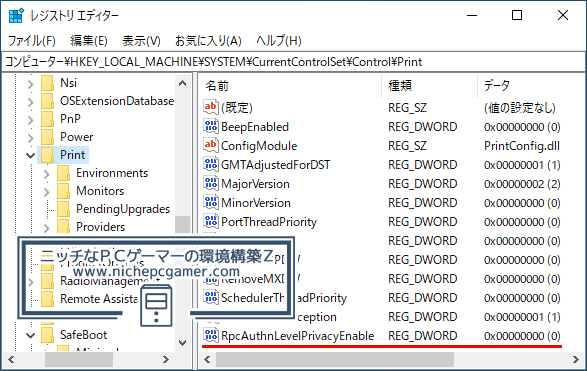The height and width of the screenshot is (371, 587).
Task: Select the PendingUpgrades tree item
Action: coord(123,209)
